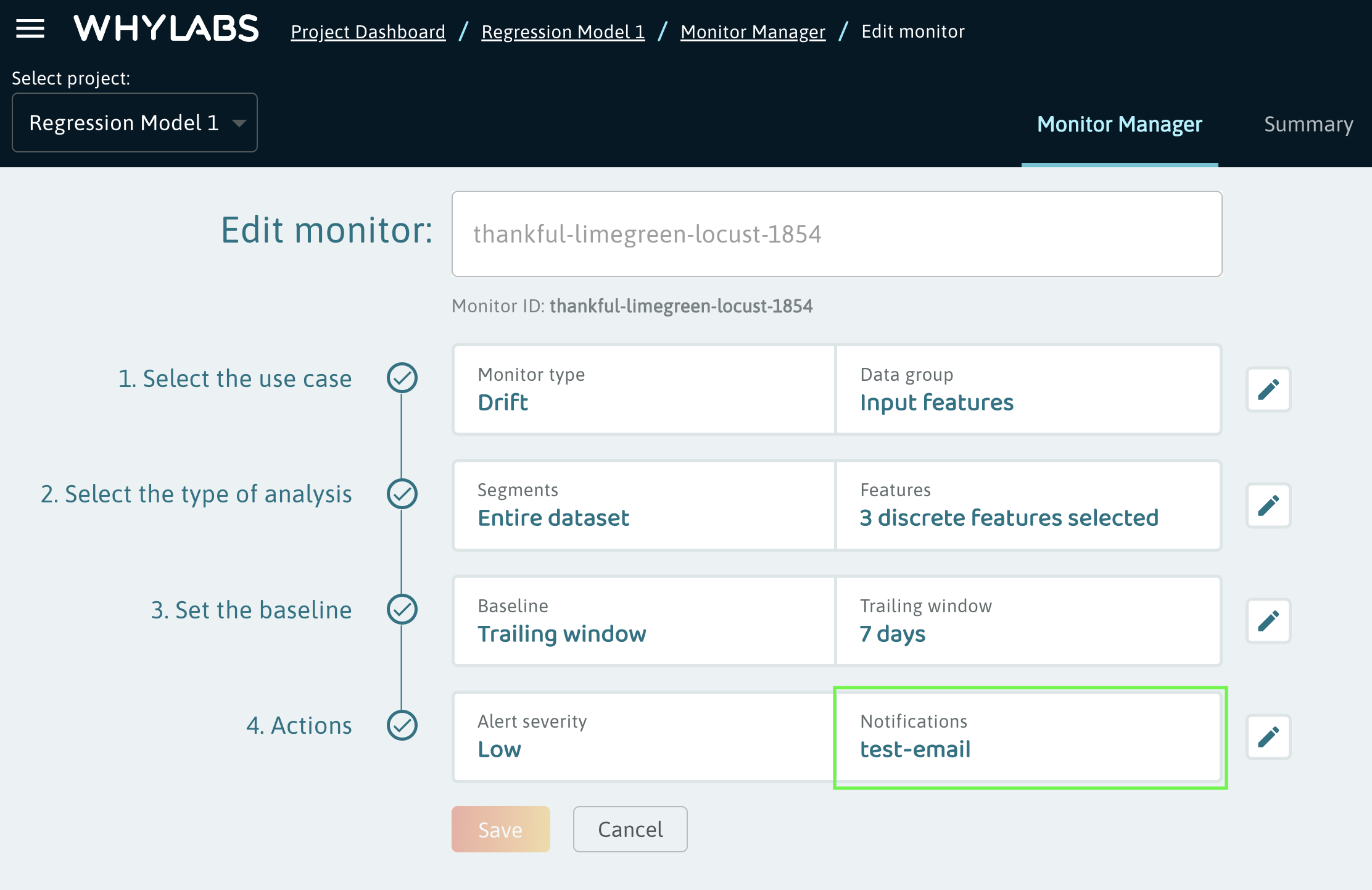Click the project selector dropdown arrow
This screenshot has height=890, width=1372.
(x=239, y=123)
